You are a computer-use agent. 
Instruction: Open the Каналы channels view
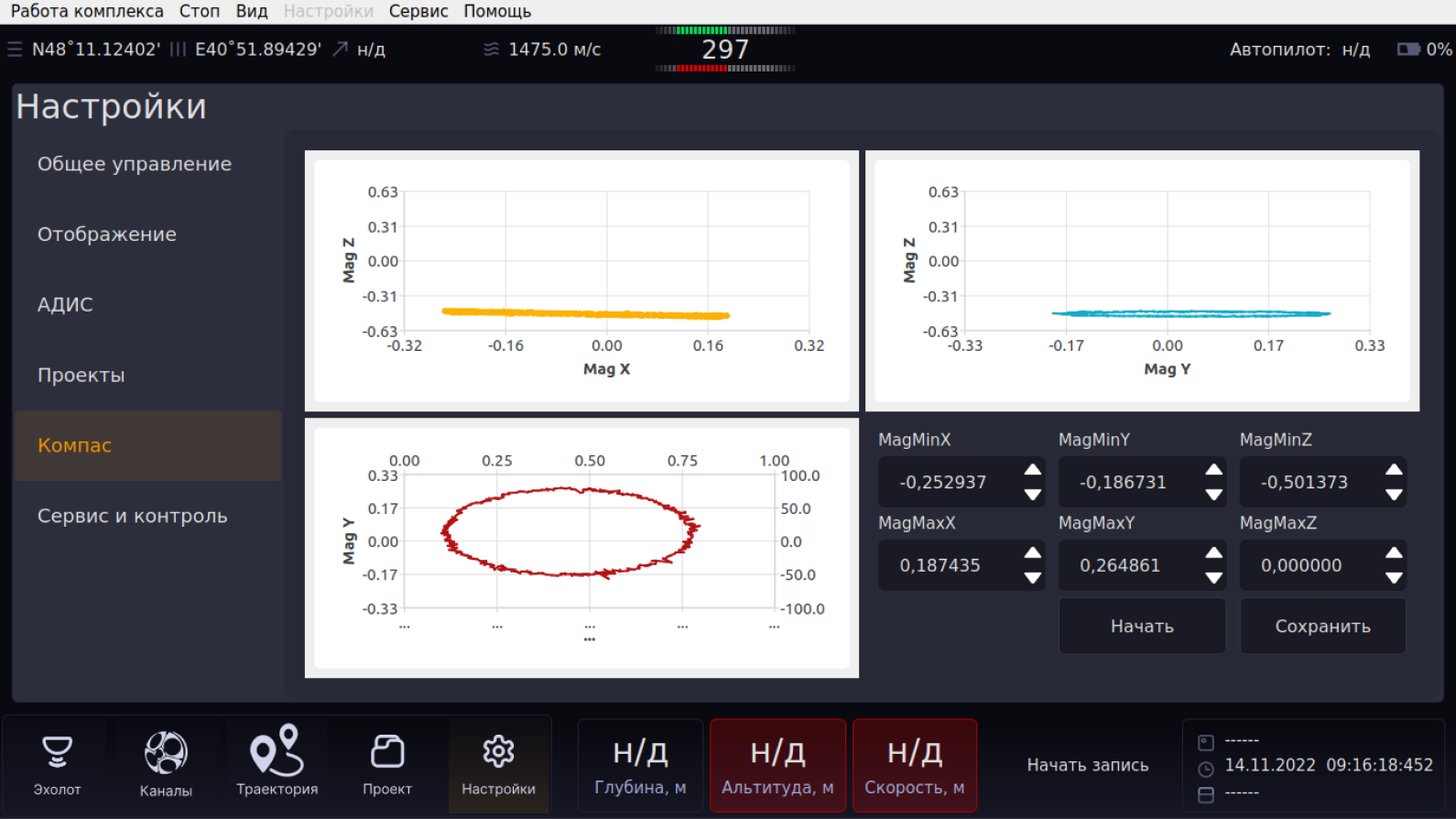(166, 765)
